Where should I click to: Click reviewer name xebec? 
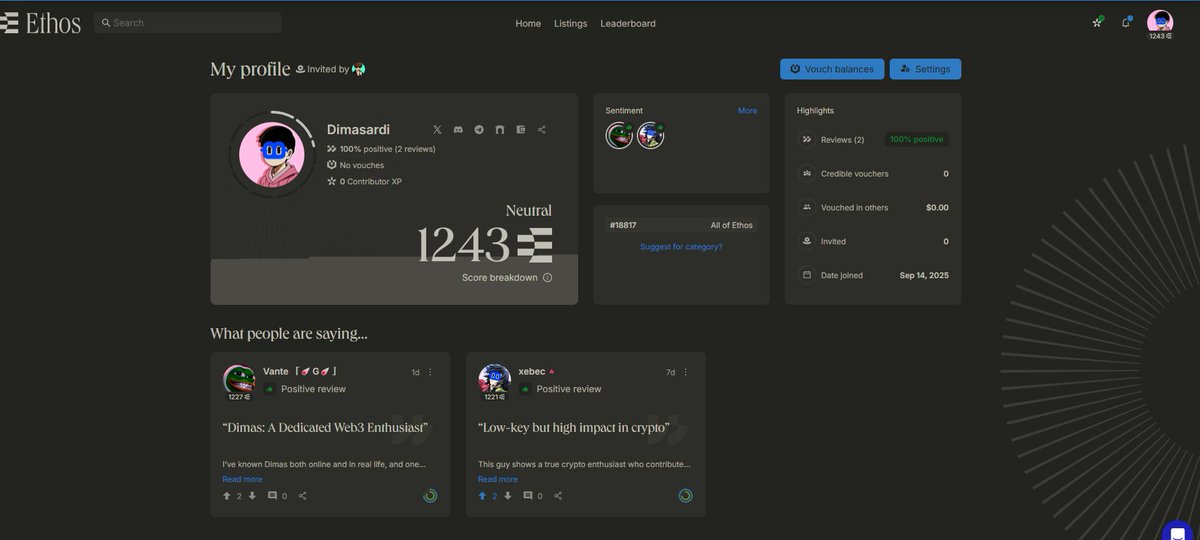point(530,372)
